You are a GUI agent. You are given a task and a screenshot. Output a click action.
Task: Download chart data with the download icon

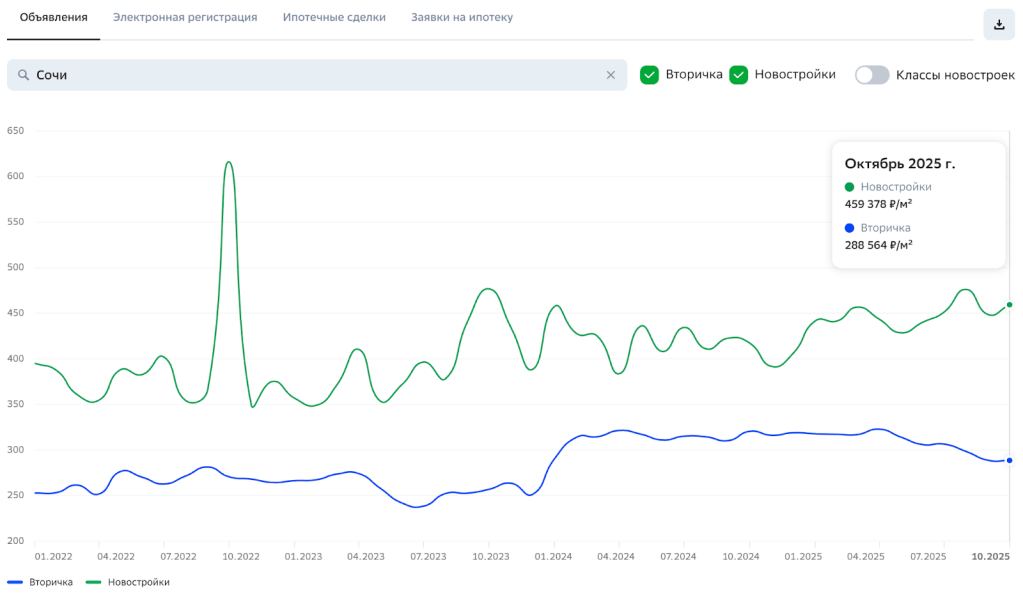998,25
